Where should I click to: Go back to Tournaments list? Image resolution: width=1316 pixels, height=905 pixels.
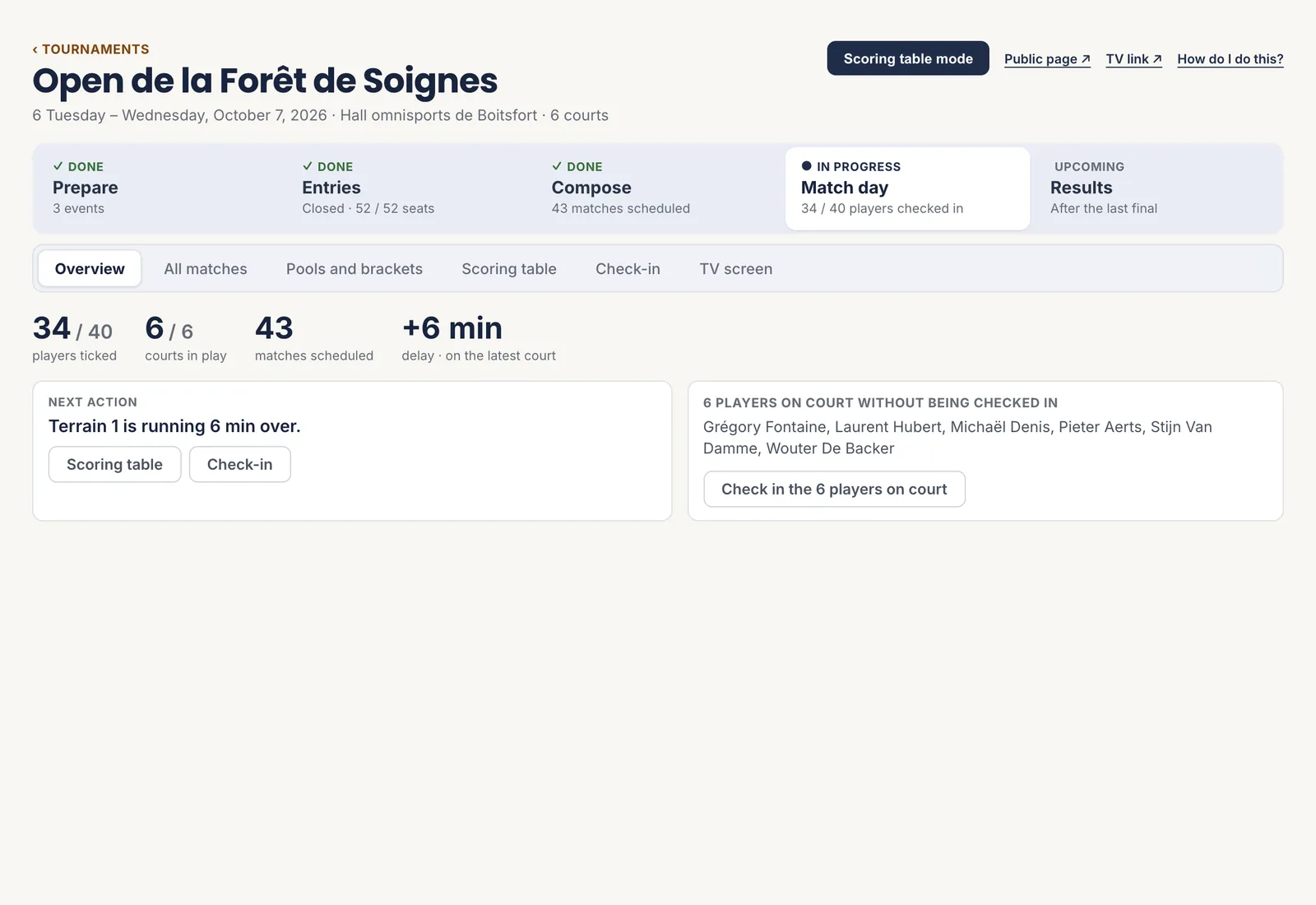pos(90,49)
